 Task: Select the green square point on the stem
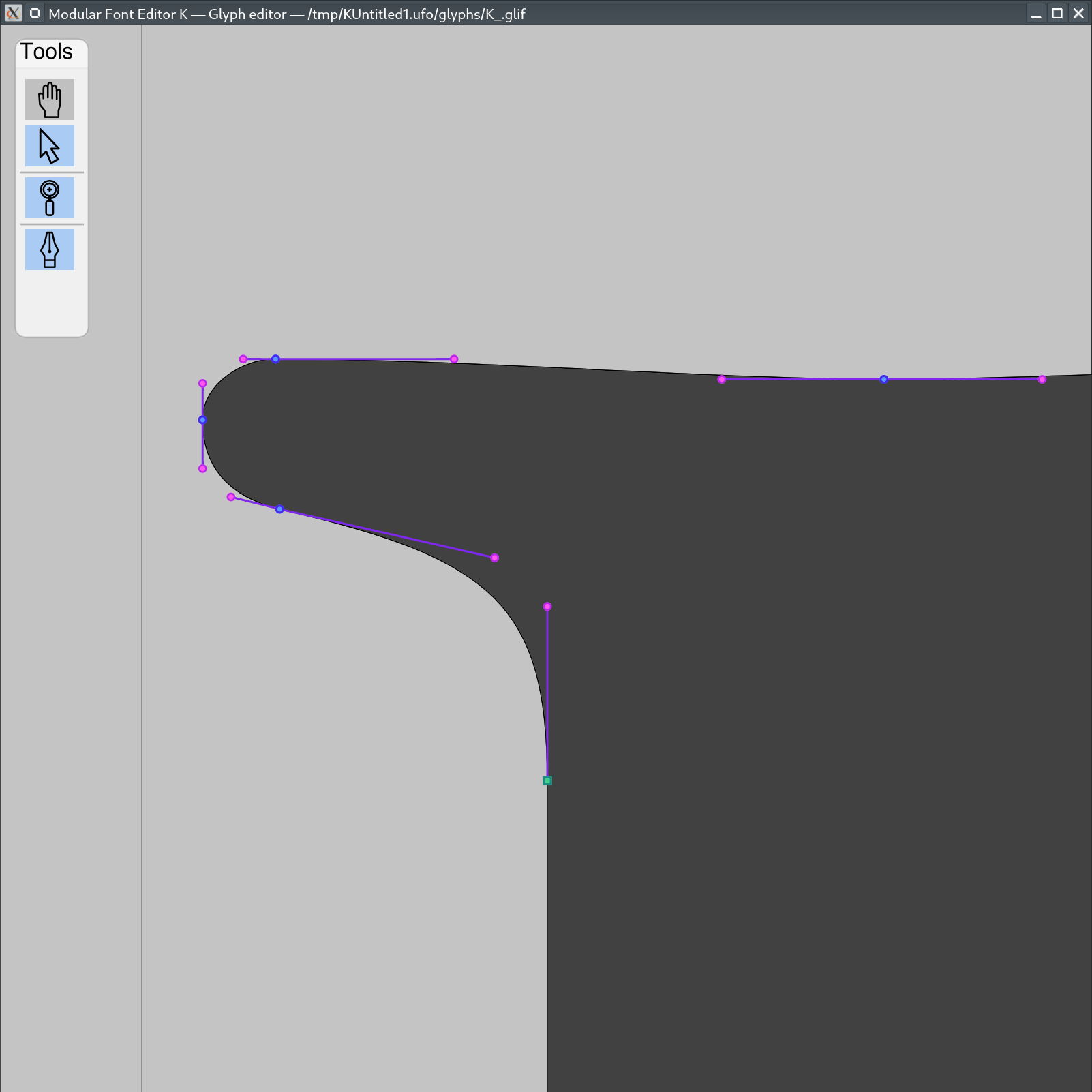tap(547, 780)
